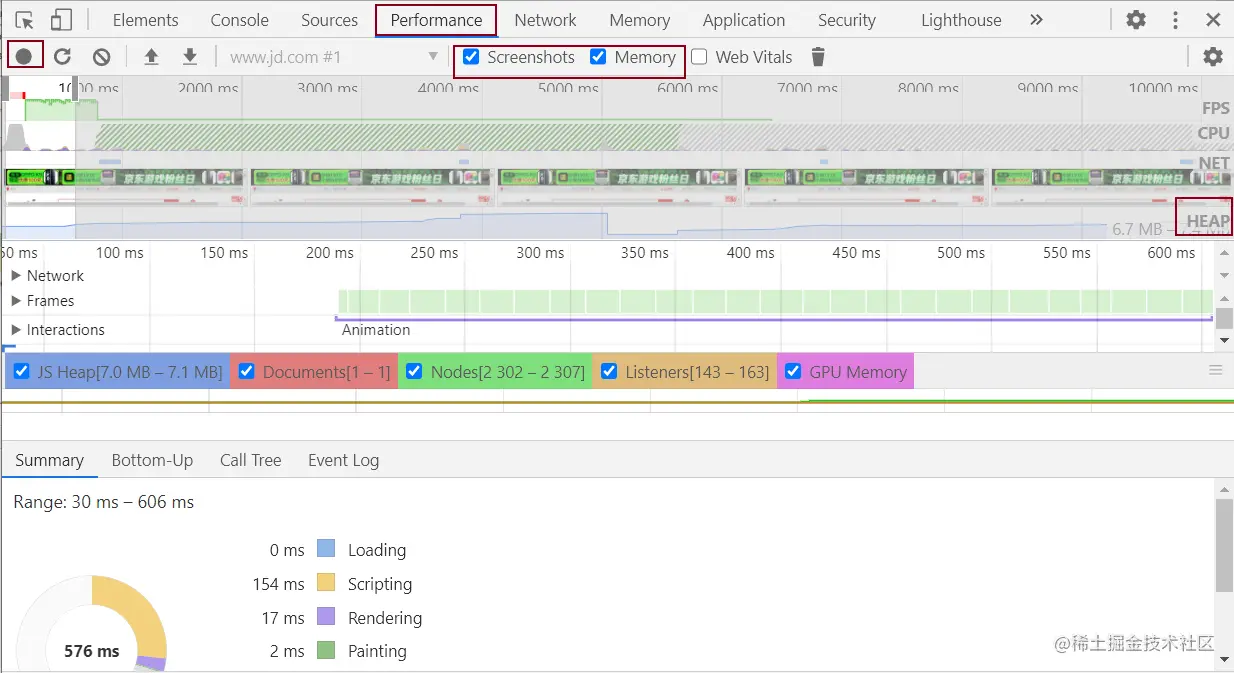The width and height of the screenshot is (1234, 673).
Task: Click the Loading blue color swatch
Action: (326, 549)
